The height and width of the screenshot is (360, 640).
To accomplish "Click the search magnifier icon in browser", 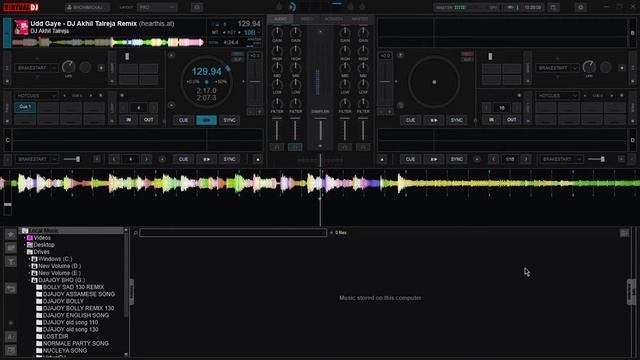I will (x=136, y=233).
